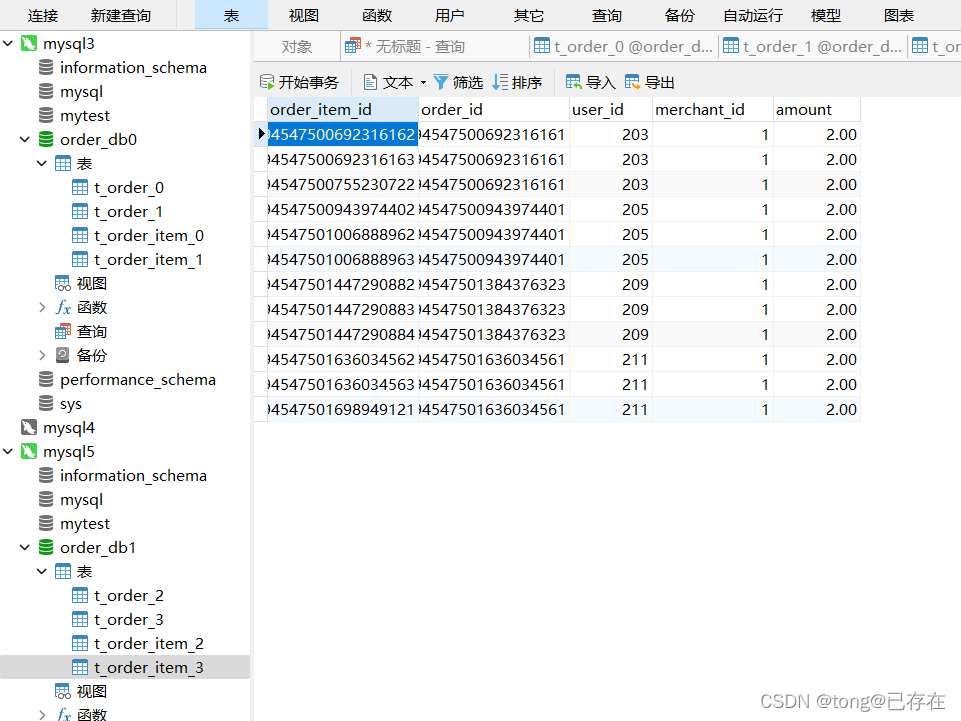This screenshot has width=961, height=721.
Task: Click the mysql5 connection icon
Action: tap(29, 452)
